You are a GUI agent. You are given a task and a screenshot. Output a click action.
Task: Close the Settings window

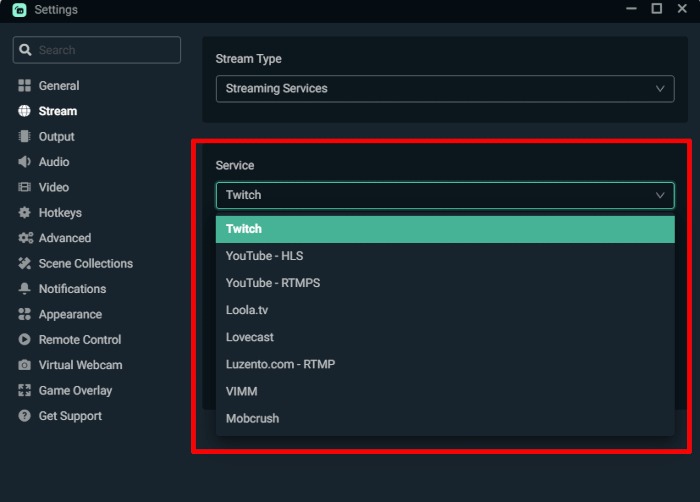(682, 8)
